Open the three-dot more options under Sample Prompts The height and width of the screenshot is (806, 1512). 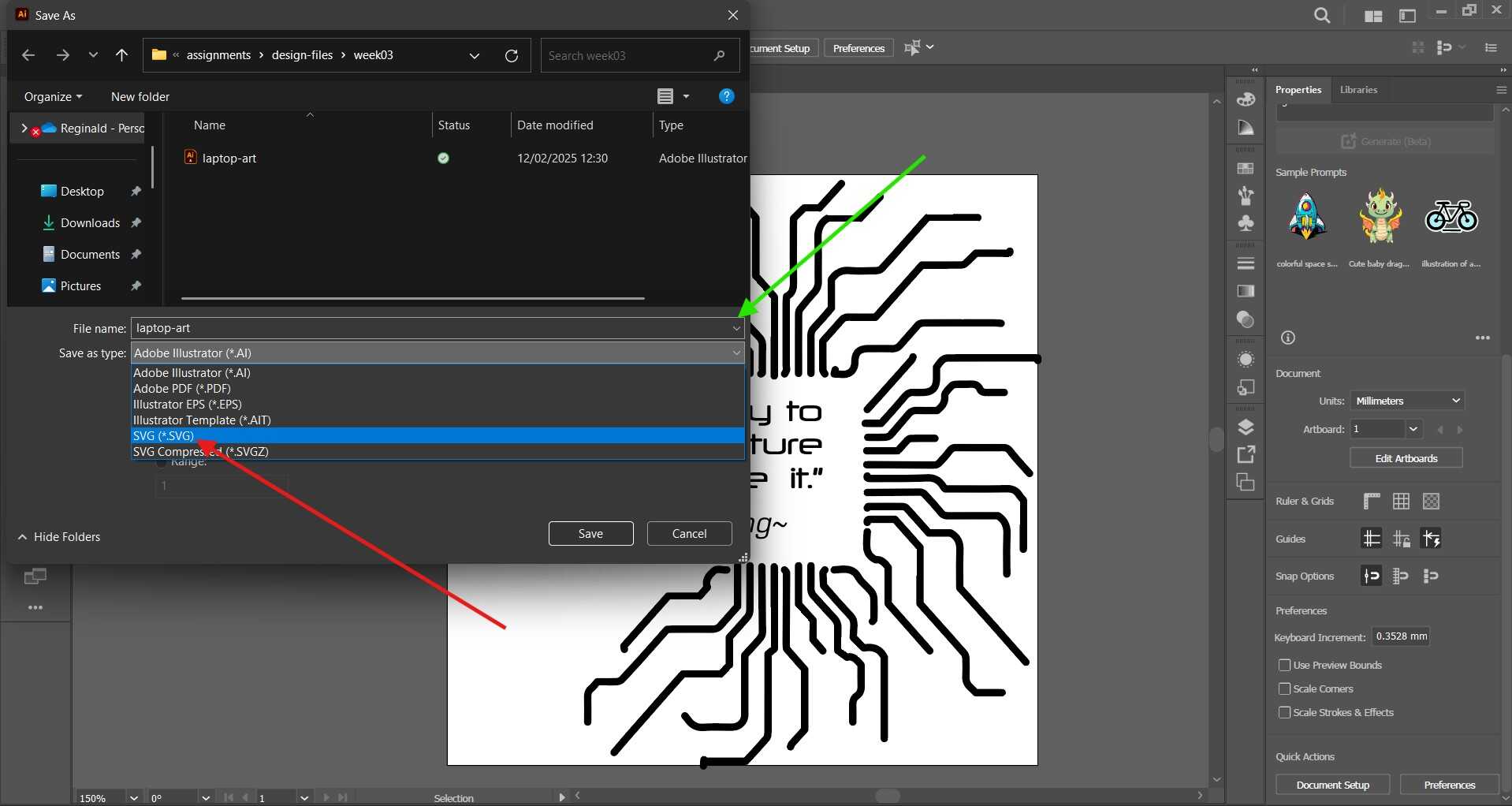point(1483,338)
